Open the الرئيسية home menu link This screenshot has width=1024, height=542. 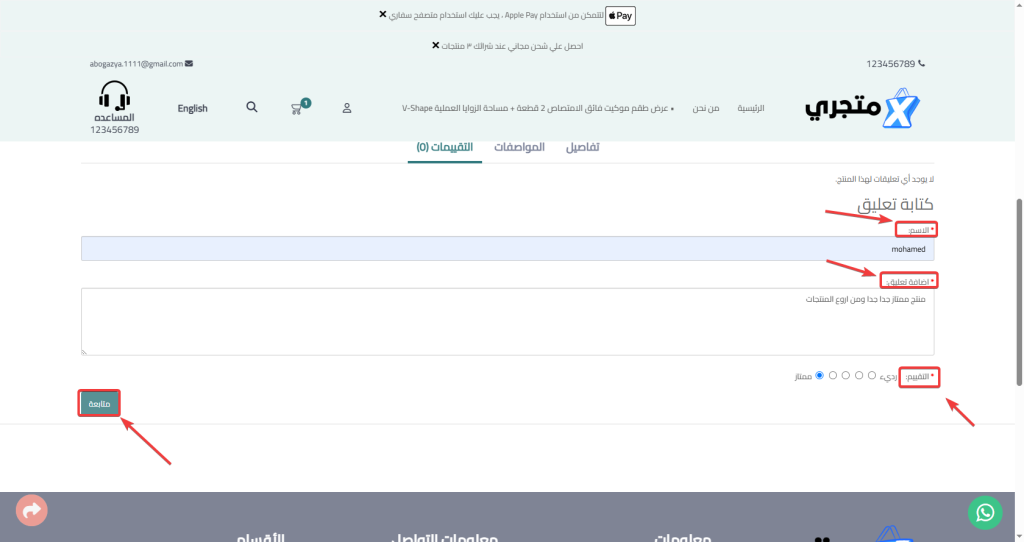point(750,108)
